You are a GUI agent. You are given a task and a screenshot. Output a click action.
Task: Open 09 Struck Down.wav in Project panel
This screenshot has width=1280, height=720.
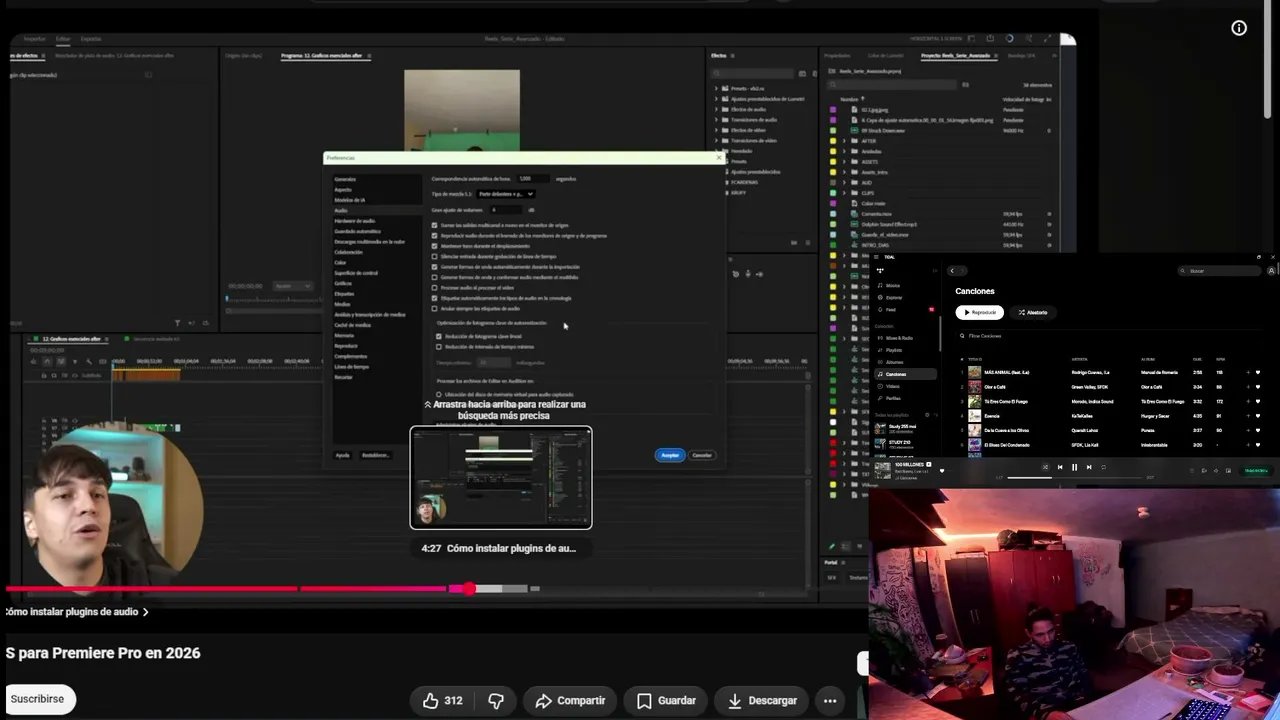[883, 130]
